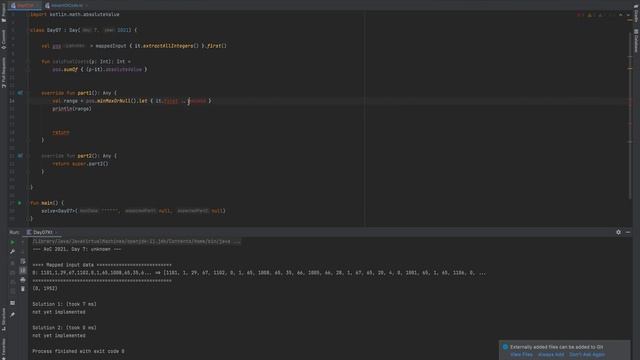Click 'Solution 1: (took 7 ms)' output
640x360 pixels.
(64, 304)
